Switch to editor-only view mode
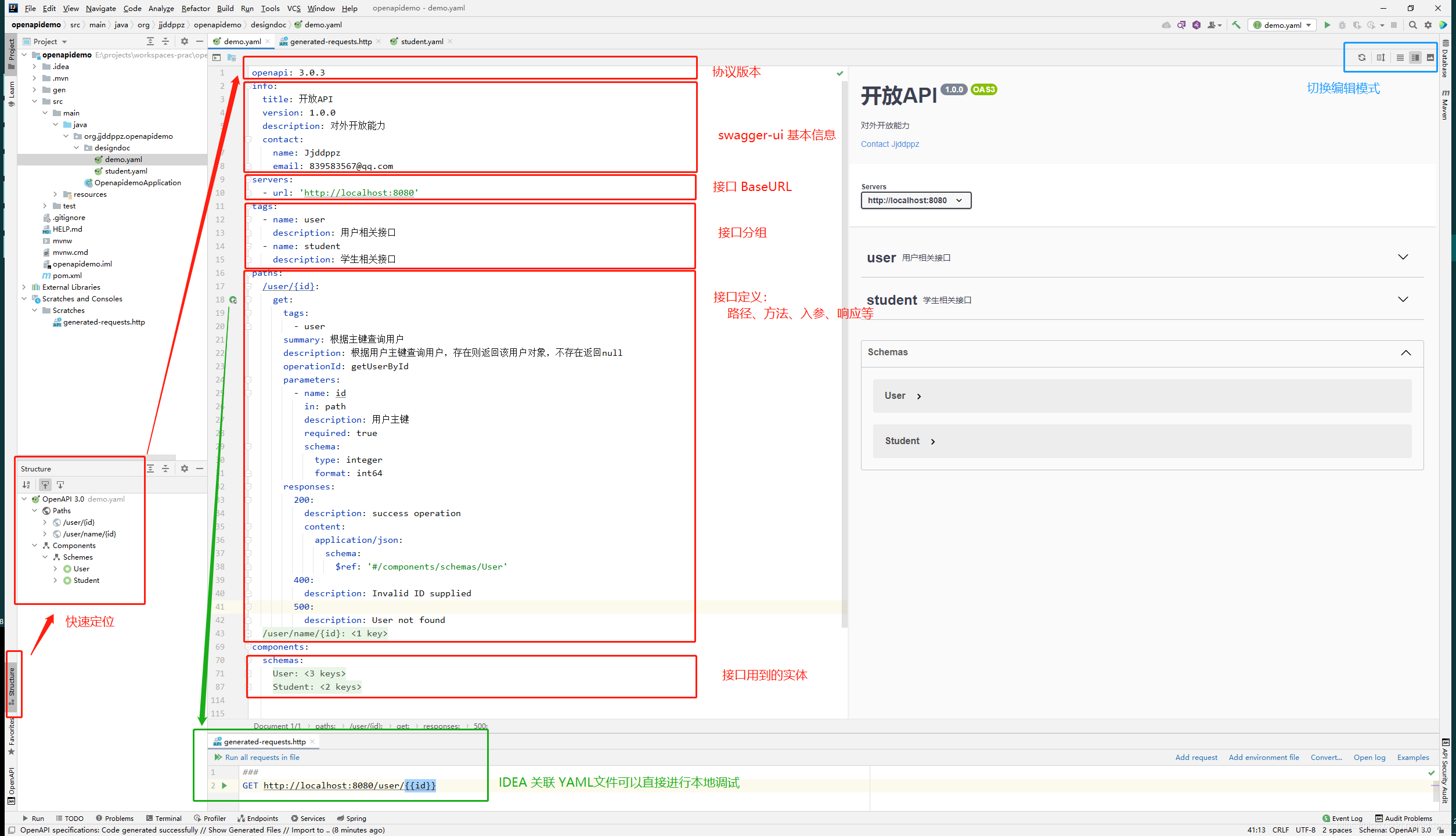Screen dimensions: 1456x836 coord(1400,57)
